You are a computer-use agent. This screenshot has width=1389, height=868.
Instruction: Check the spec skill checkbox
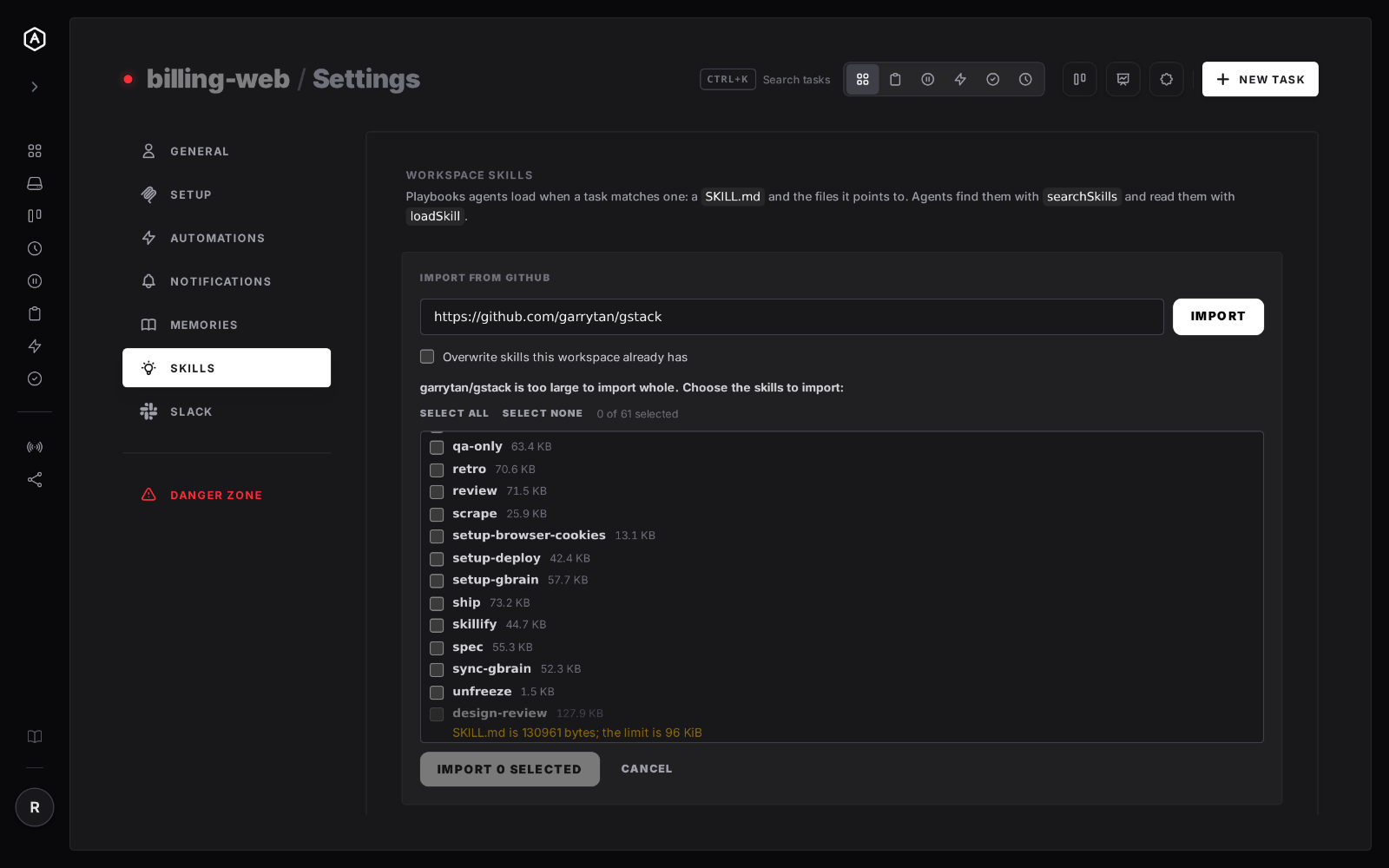tap(437, 648)
